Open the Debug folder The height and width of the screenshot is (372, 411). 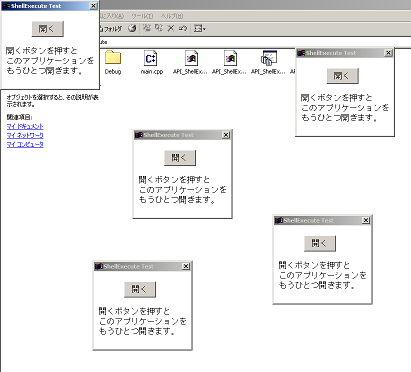tap(113, 62)
